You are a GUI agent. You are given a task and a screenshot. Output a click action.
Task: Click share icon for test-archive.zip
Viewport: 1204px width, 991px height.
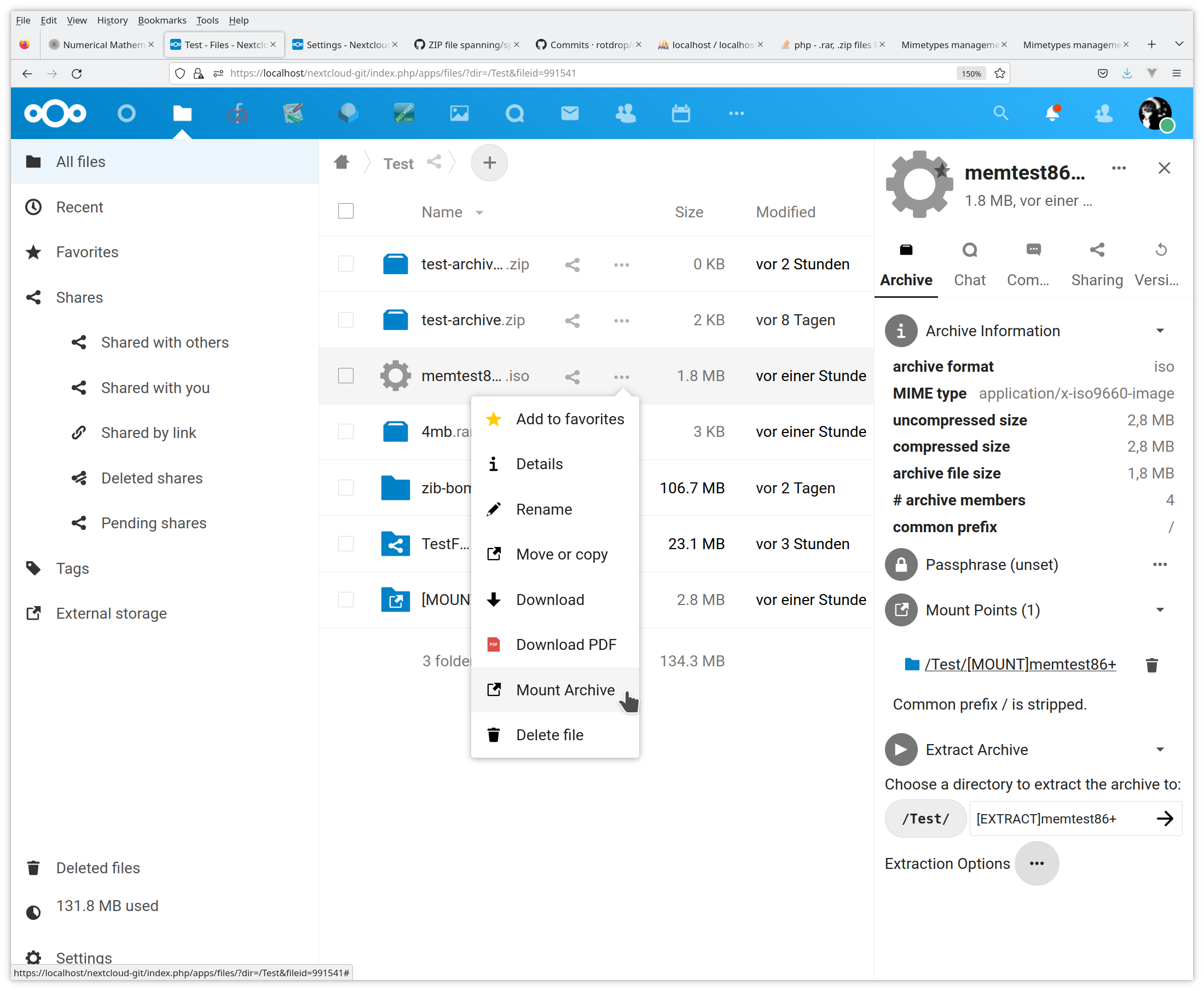tap(572, 320)
